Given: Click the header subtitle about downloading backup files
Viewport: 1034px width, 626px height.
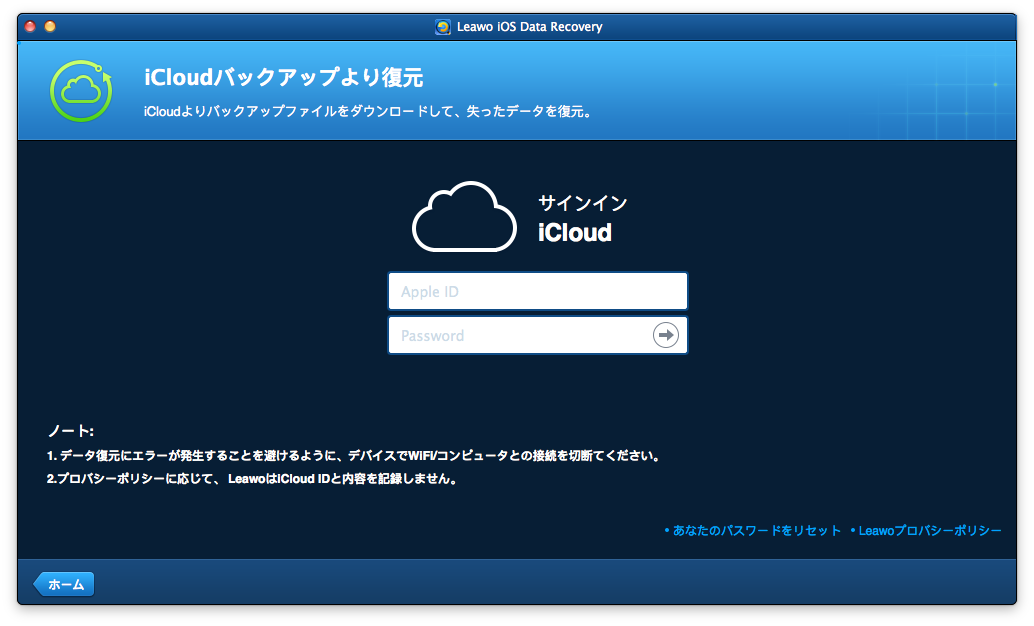Looking at the screenshot, I should [369, 111].
